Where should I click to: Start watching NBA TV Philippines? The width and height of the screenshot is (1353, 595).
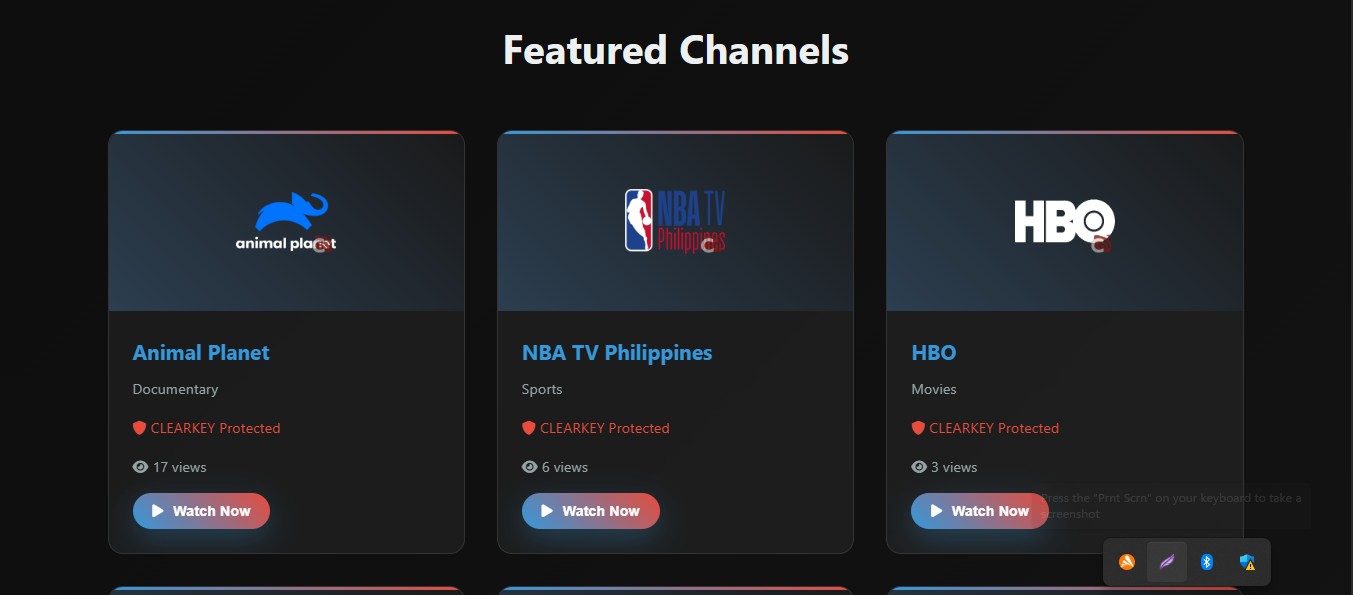click(x=591, y=511)
